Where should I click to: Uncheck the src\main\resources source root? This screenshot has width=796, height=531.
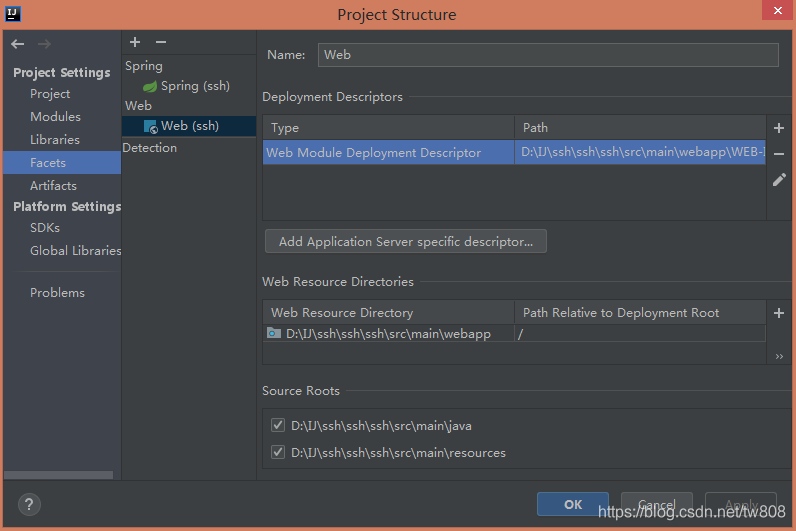pyautogui.click(x=278, y=452)
